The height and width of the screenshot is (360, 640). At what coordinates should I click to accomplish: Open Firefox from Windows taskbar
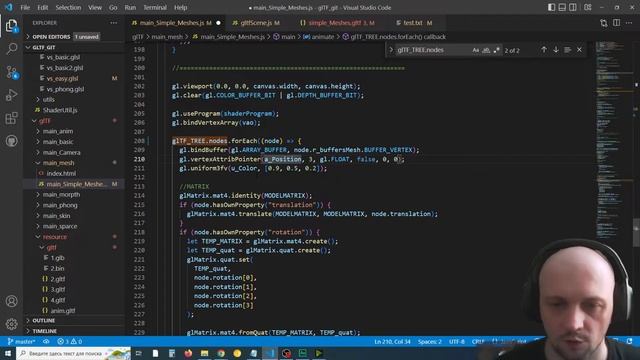pos(188,353)
